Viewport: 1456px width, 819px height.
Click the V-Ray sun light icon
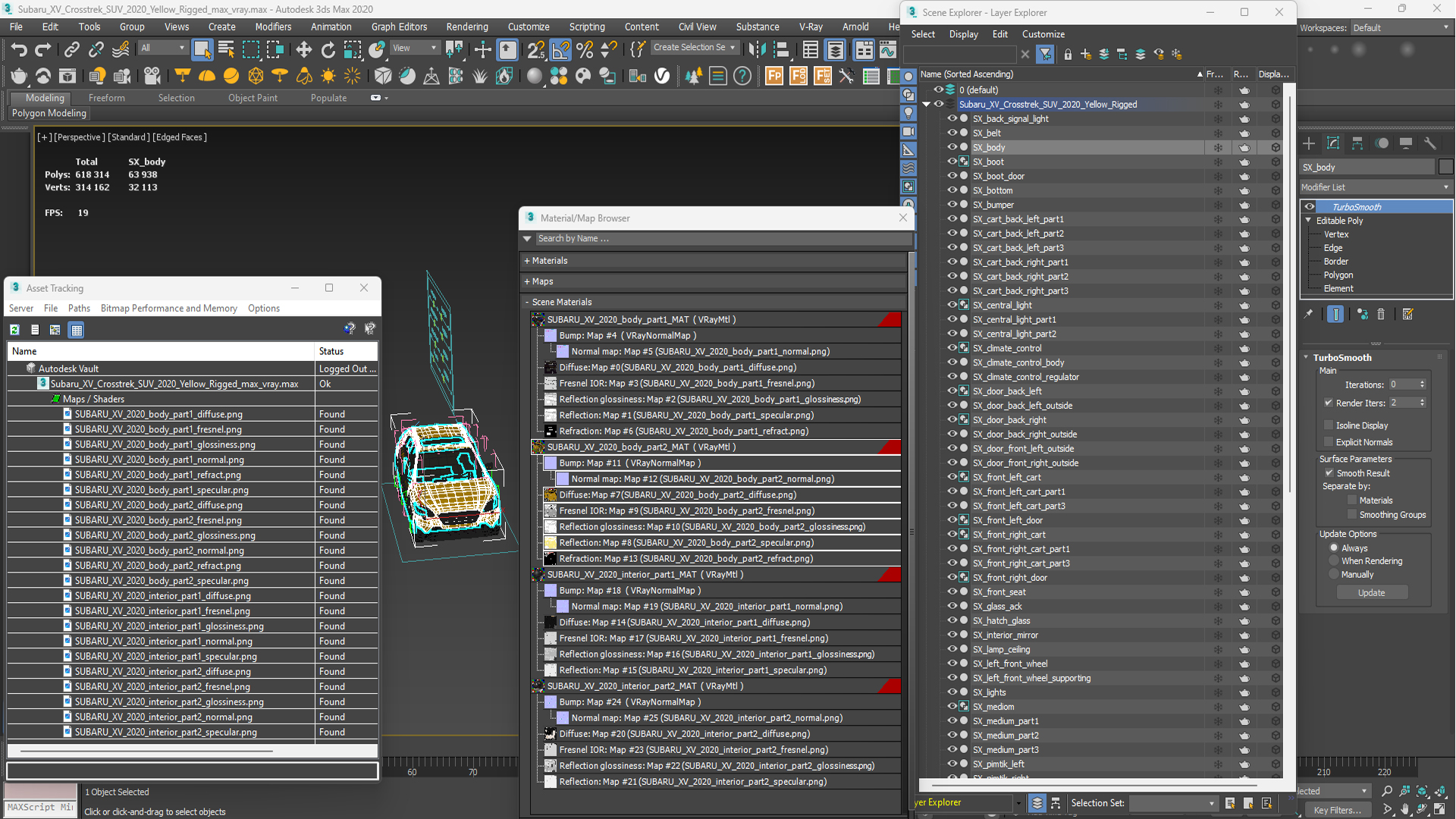[x=328, y=76]
